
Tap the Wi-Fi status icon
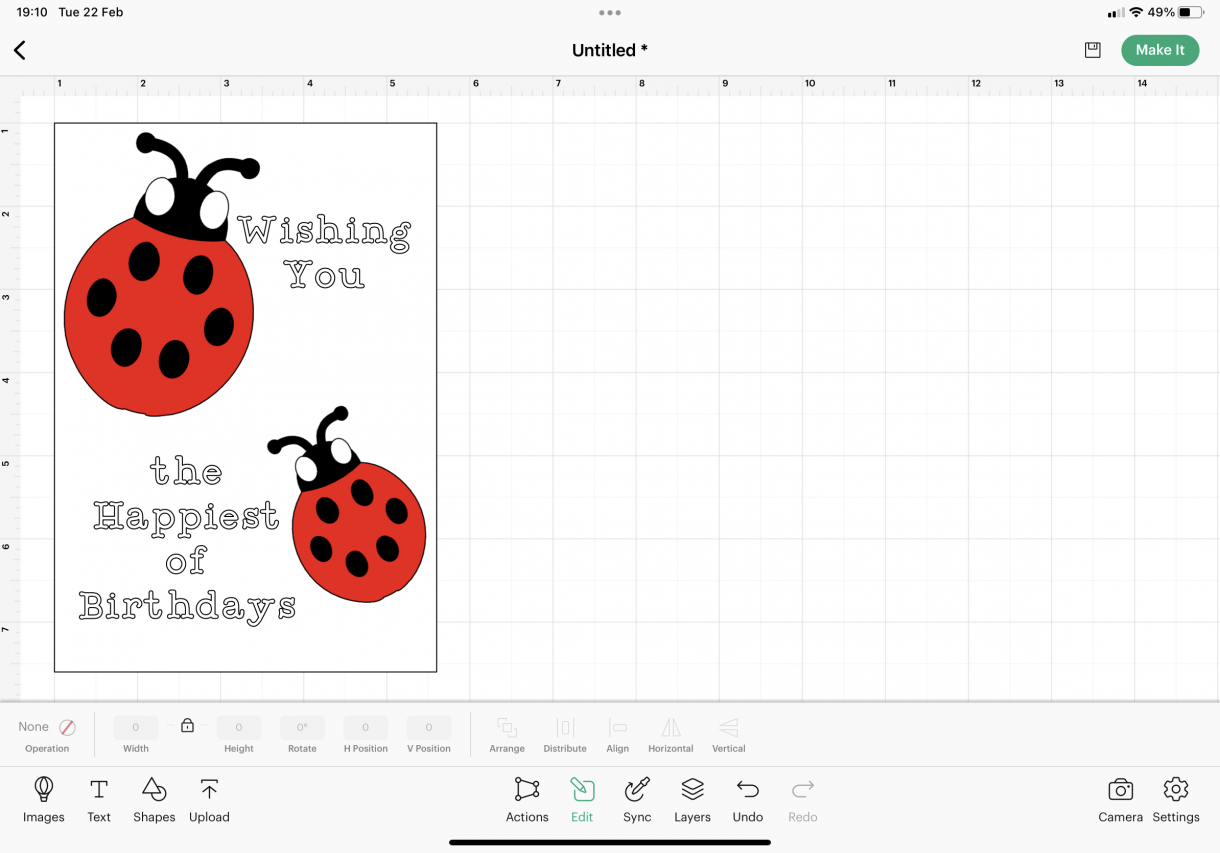(1136, 13)
